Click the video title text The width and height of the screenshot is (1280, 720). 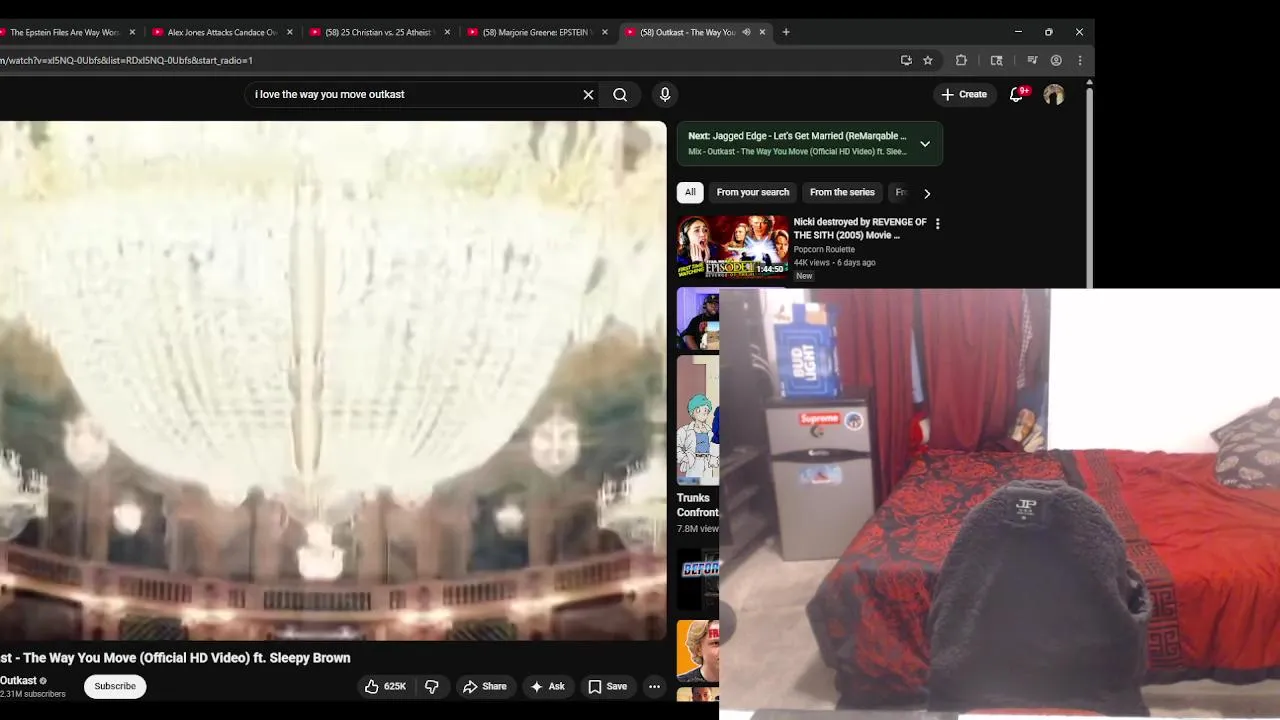coord(175,658)
